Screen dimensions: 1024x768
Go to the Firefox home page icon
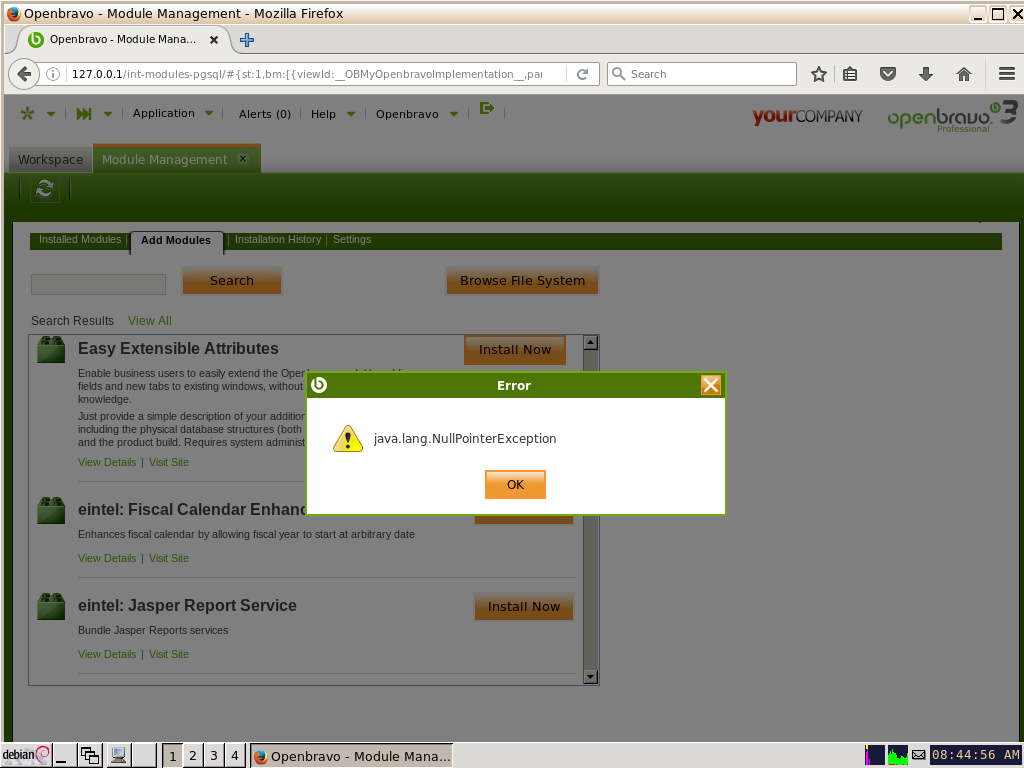pyautogui.click(x=964, y=74)
